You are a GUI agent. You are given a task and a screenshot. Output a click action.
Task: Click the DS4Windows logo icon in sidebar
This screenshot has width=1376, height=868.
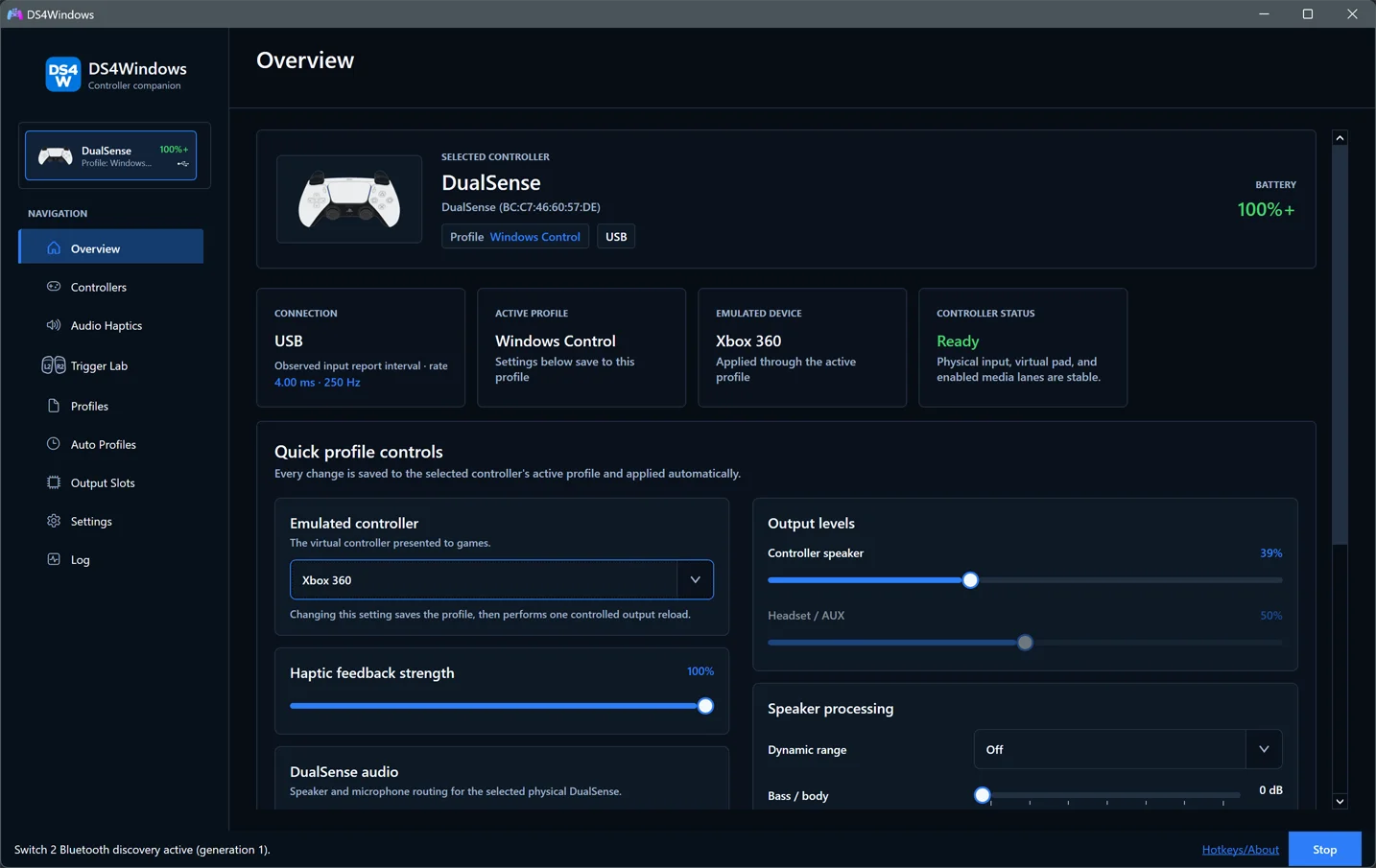point(63,75)
